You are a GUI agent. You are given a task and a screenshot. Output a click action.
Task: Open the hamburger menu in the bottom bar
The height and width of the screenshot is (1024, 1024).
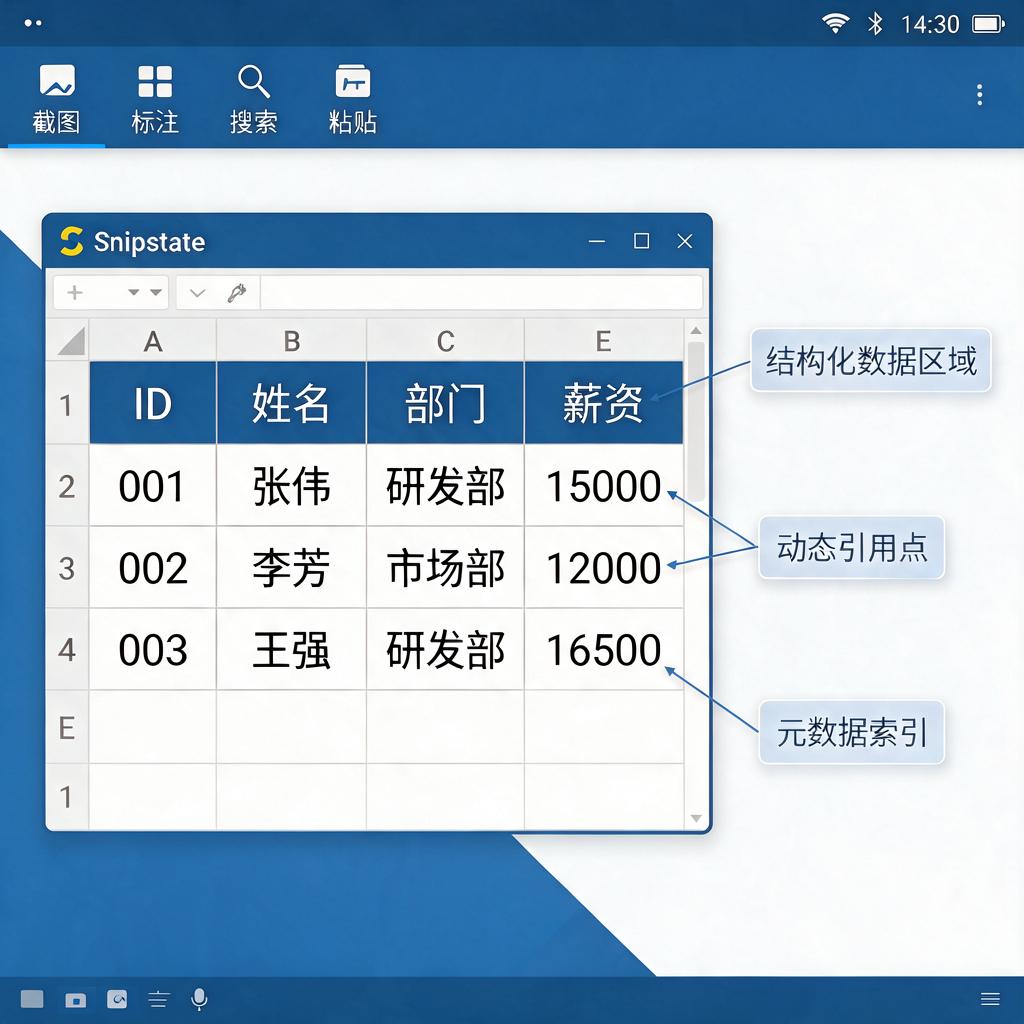coord(990,999)
